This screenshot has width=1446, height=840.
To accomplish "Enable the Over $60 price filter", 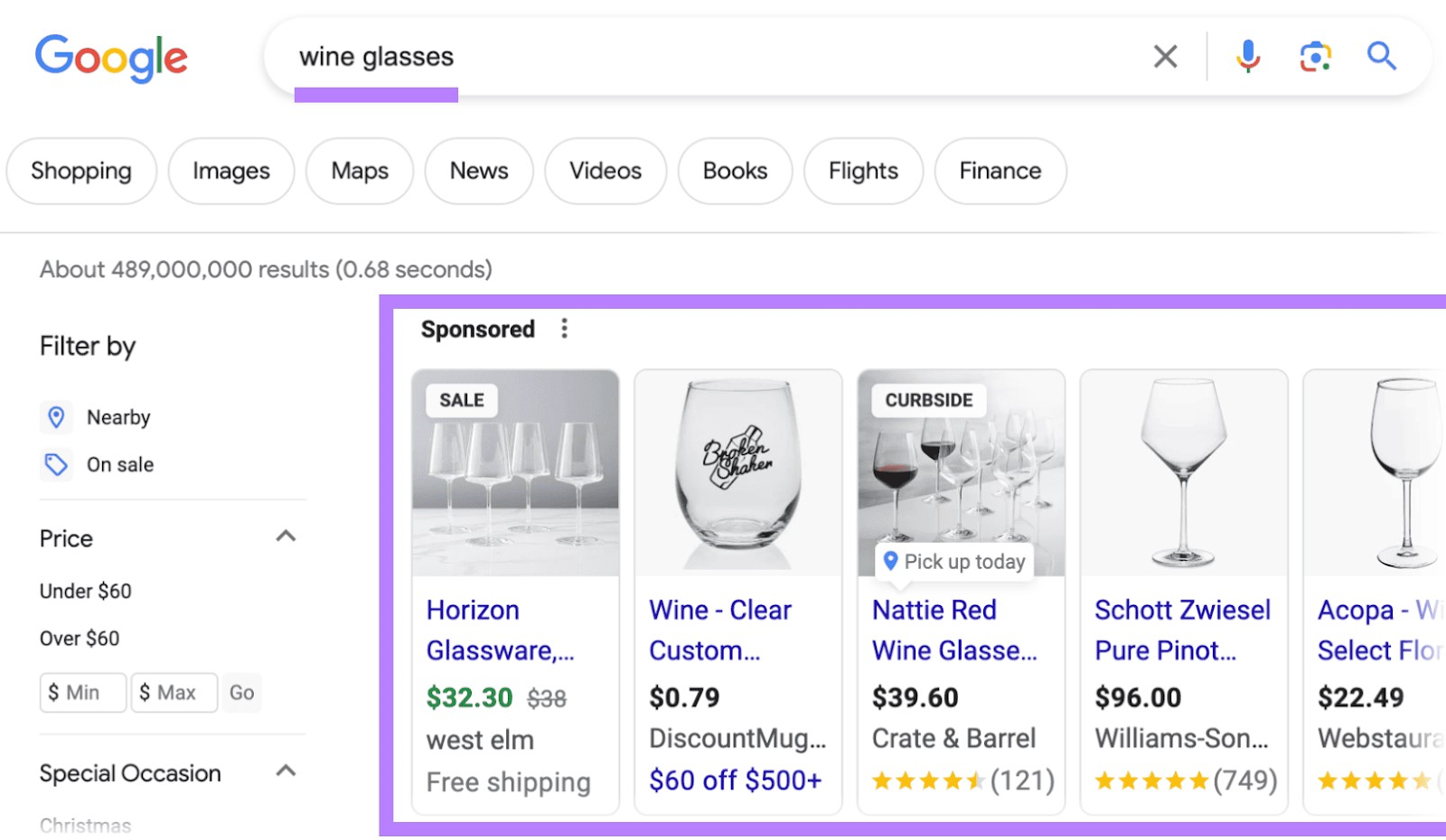I will [x=78, y=638].
